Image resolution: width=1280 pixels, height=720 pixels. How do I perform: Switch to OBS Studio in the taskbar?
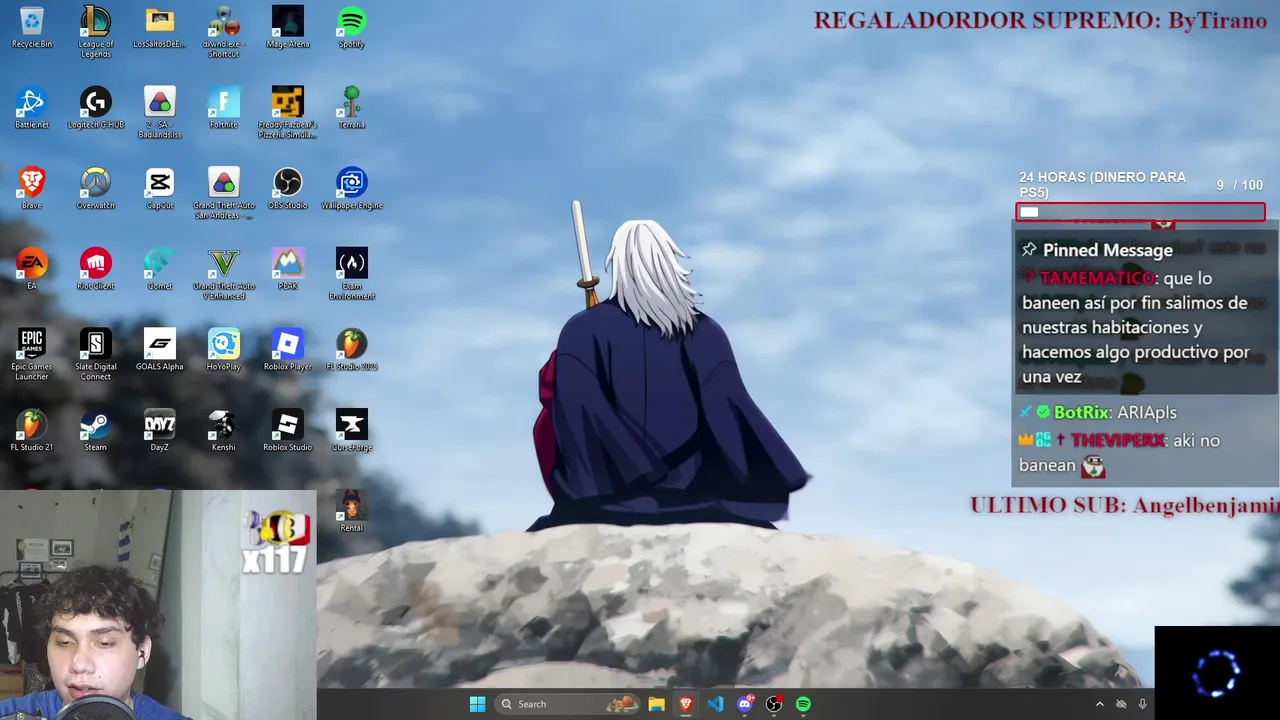(x=774, y=704)
